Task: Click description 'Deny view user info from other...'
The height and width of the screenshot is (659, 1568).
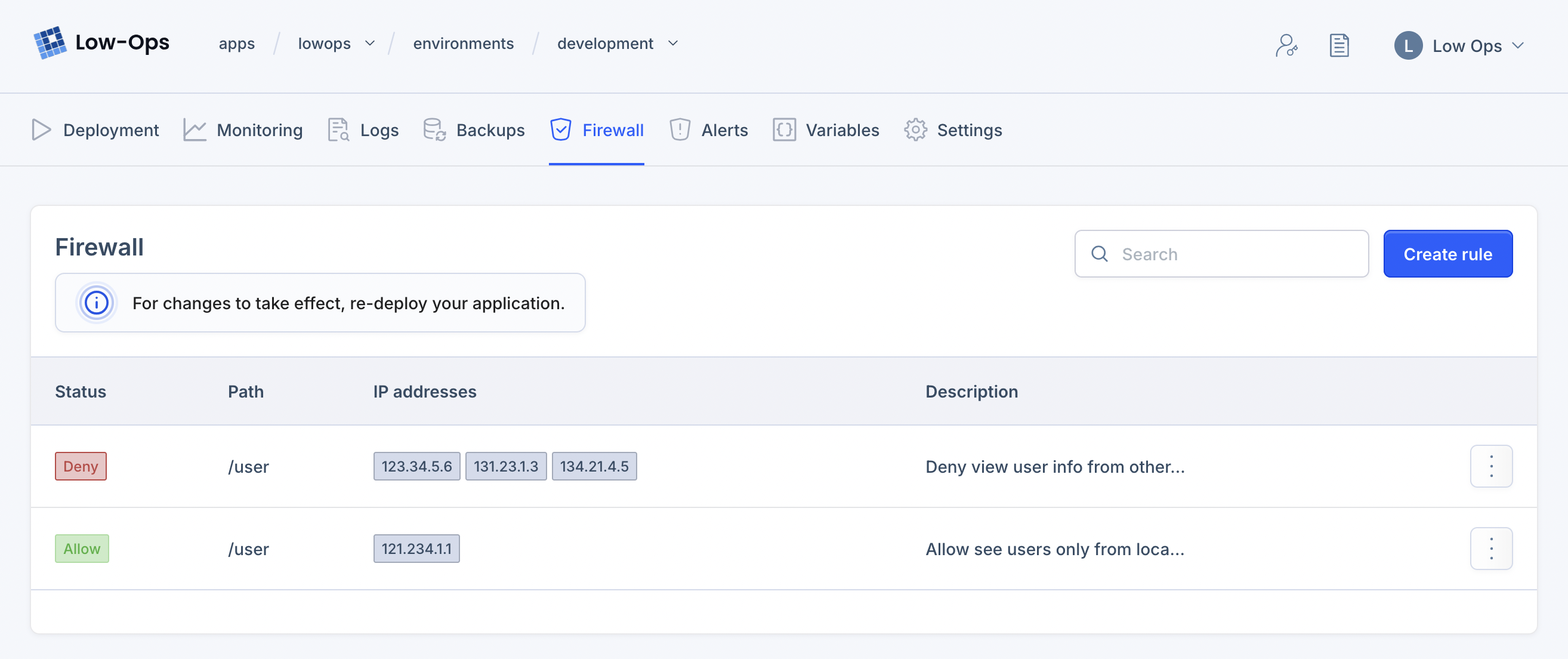Action: 1055,467
